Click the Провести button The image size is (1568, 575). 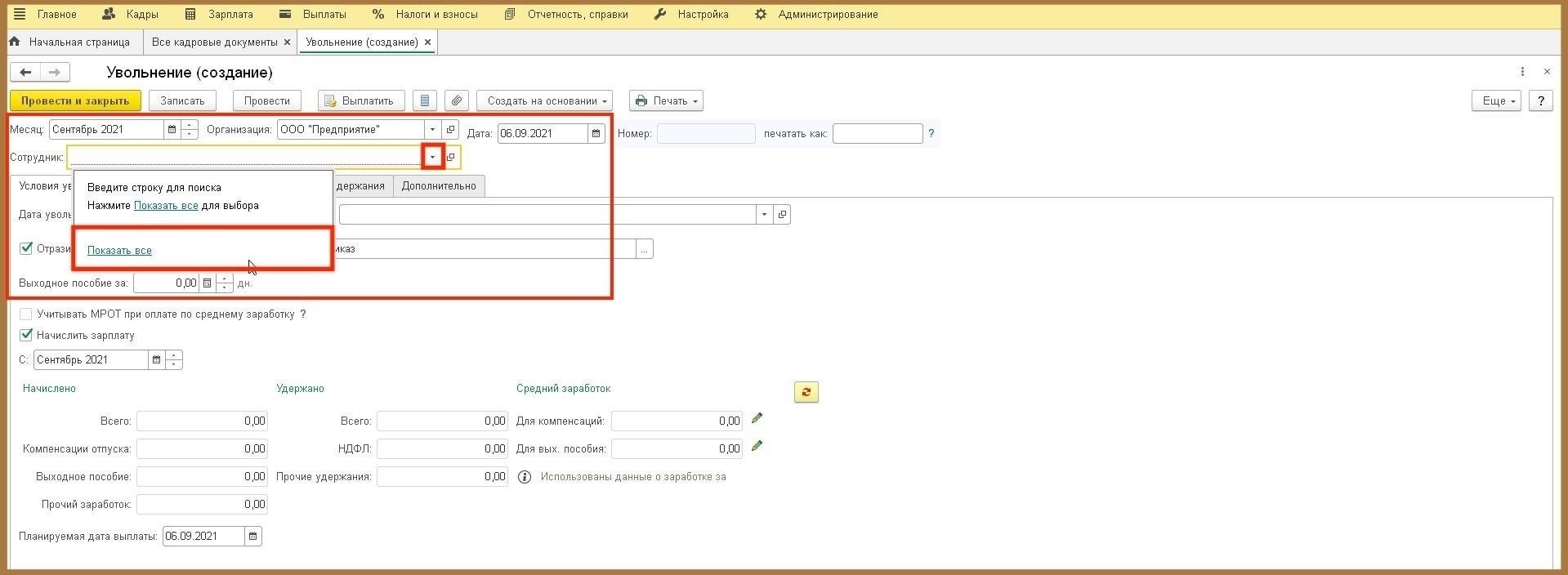tap(267, 100)
